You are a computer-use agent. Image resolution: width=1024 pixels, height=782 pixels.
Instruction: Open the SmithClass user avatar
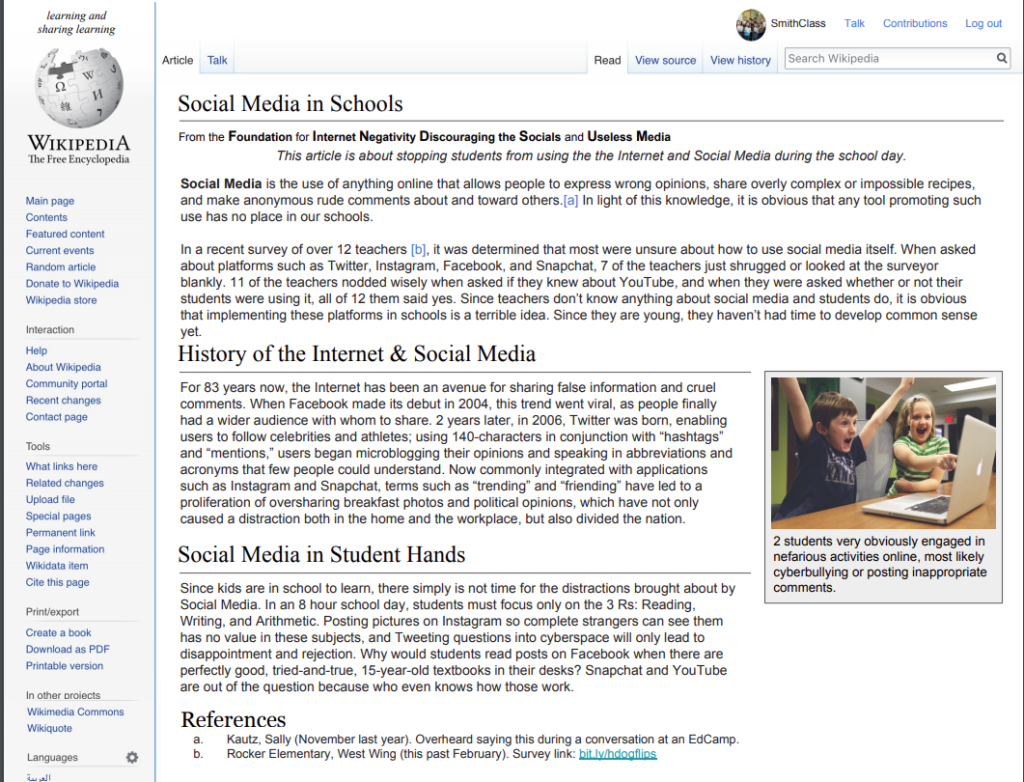pos(750,25)
